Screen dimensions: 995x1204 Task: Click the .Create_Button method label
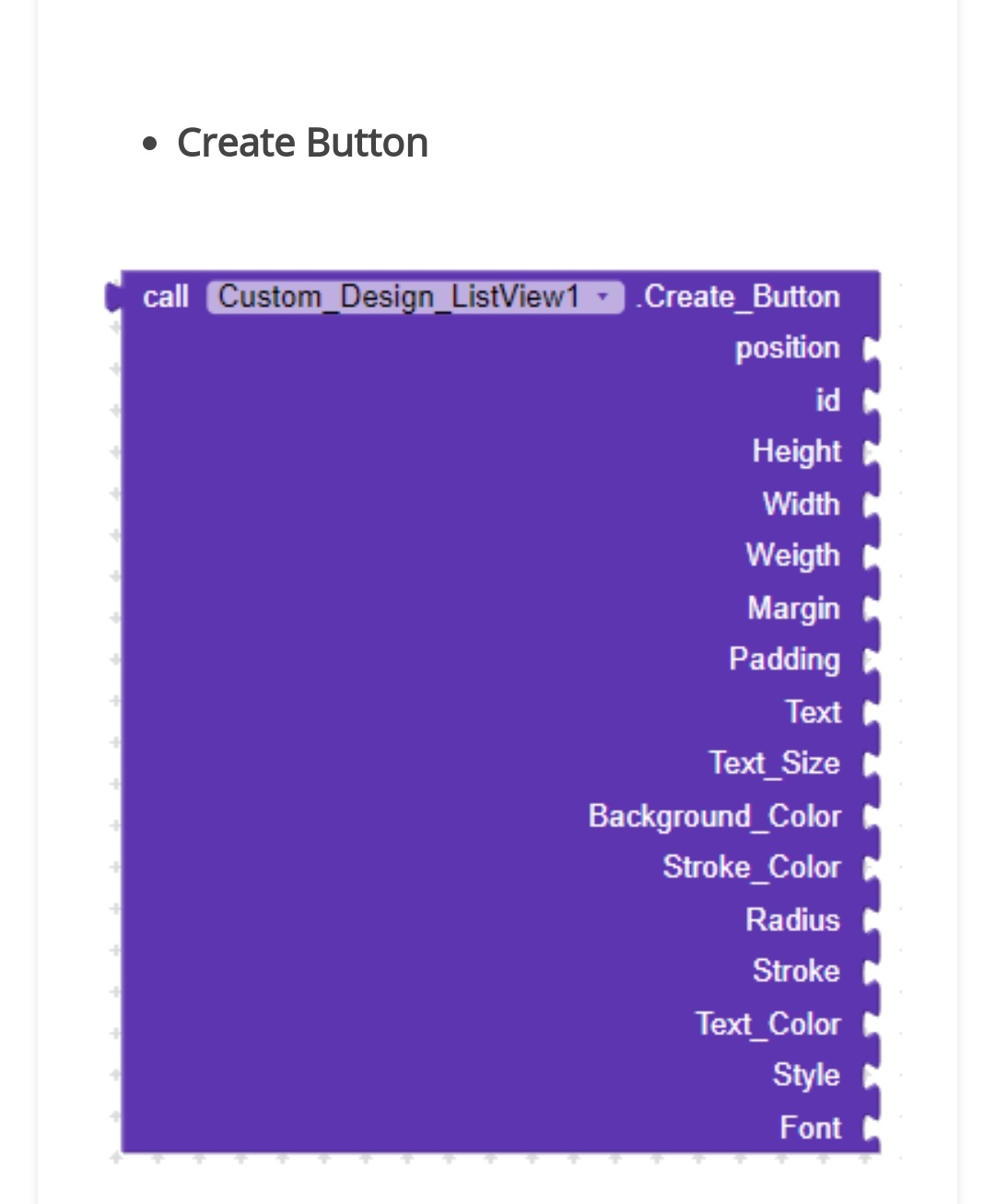tap(738, 297)
